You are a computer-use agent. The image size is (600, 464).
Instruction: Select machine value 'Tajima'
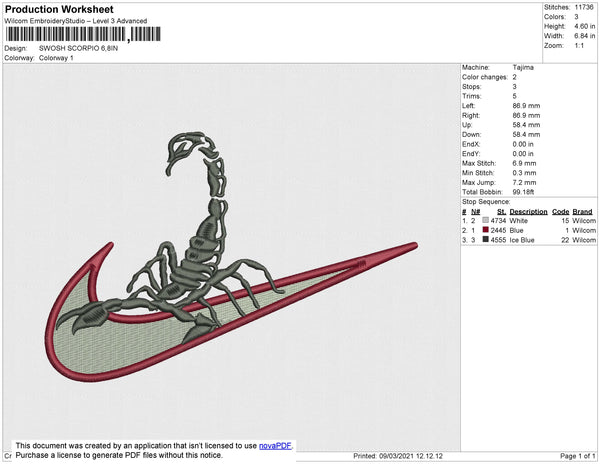(523, 67)
